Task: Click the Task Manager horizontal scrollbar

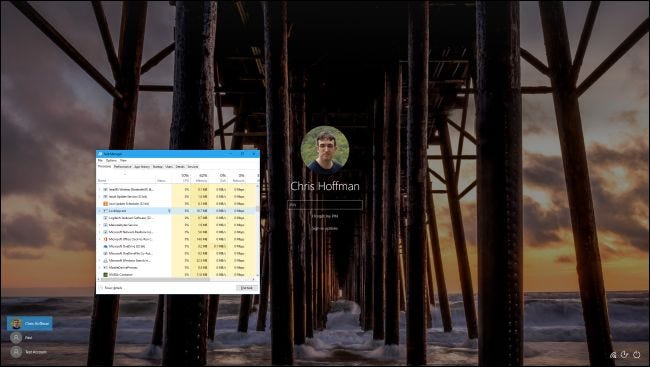Action: [176, 280]
